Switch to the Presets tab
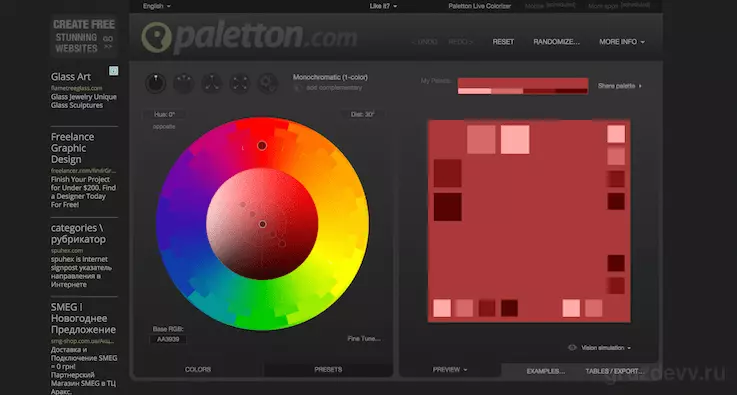The height and width of the screenshot is (395, 737). [328, 370]
